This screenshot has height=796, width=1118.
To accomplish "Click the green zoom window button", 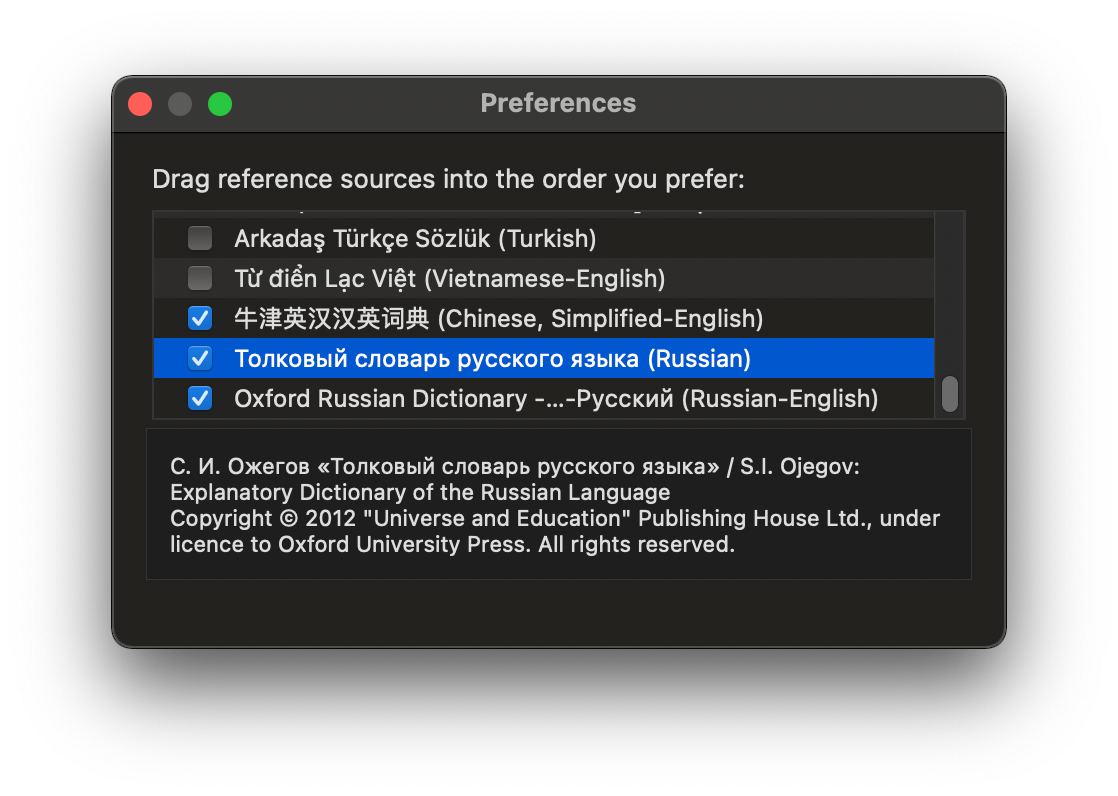I will click(220, 104).
